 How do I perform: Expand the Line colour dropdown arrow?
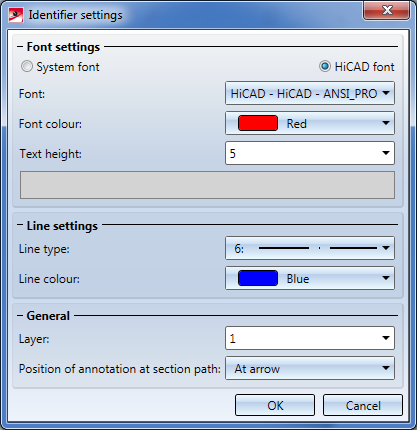[386, 278]
